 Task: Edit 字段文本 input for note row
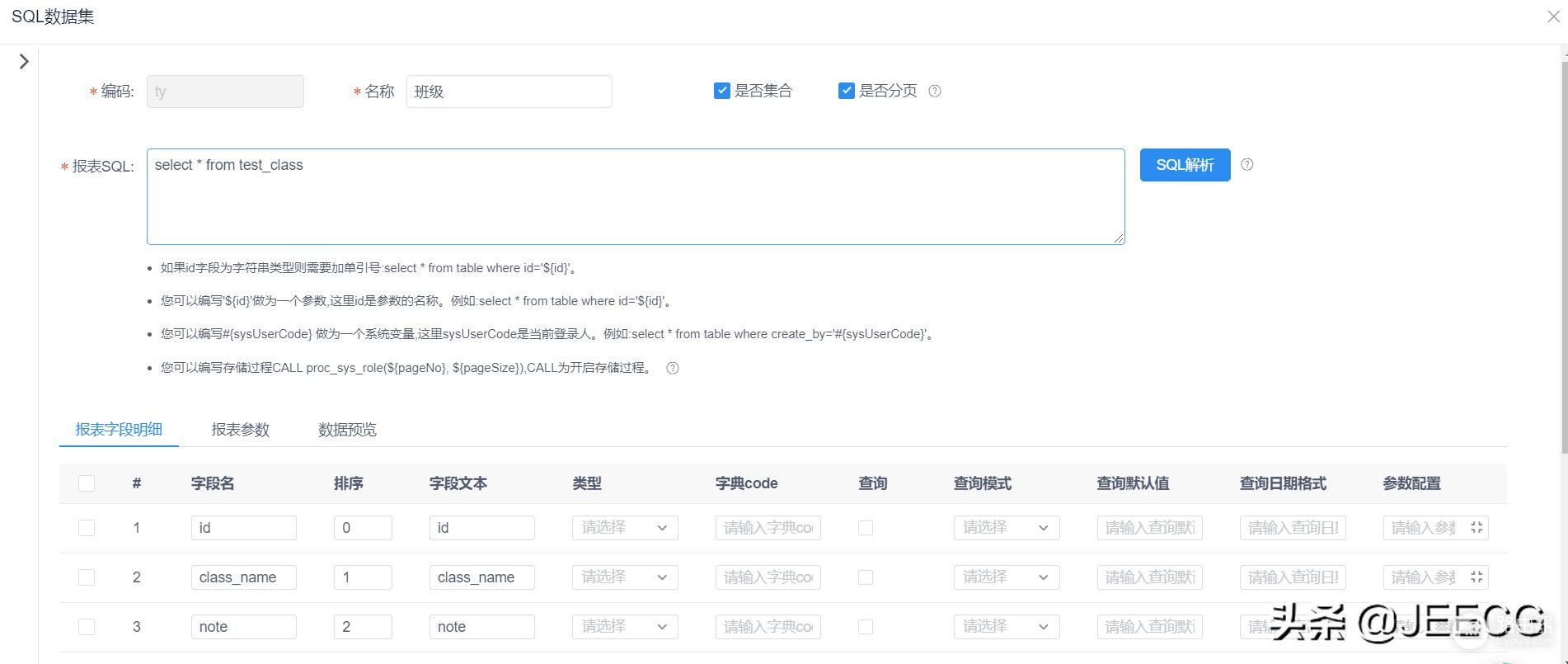[481, 627]
